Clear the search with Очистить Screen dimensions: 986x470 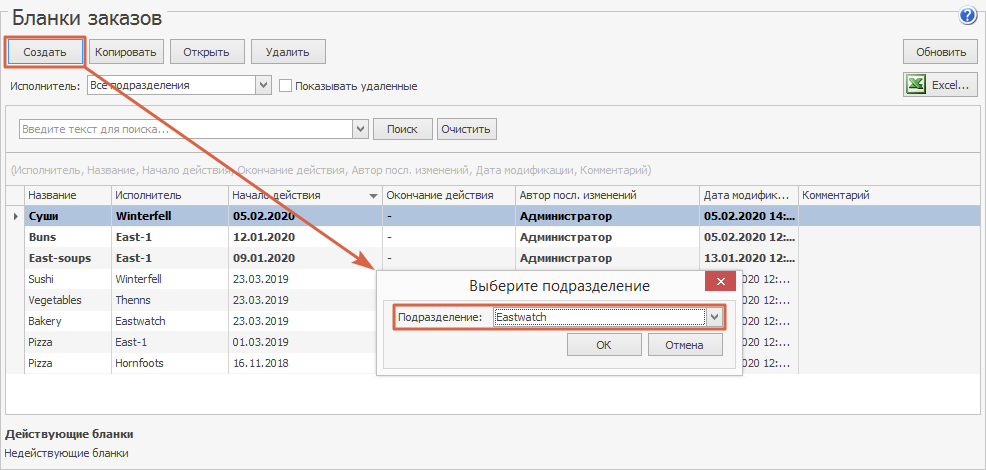coord(467,129)
